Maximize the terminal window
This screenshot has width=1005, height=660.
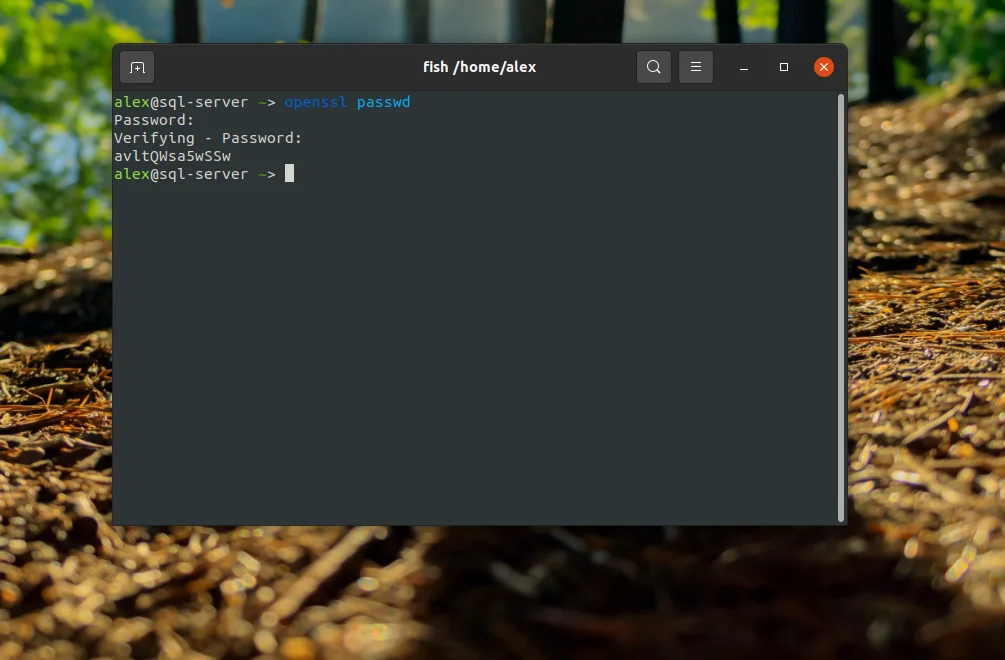pos(783,67)
